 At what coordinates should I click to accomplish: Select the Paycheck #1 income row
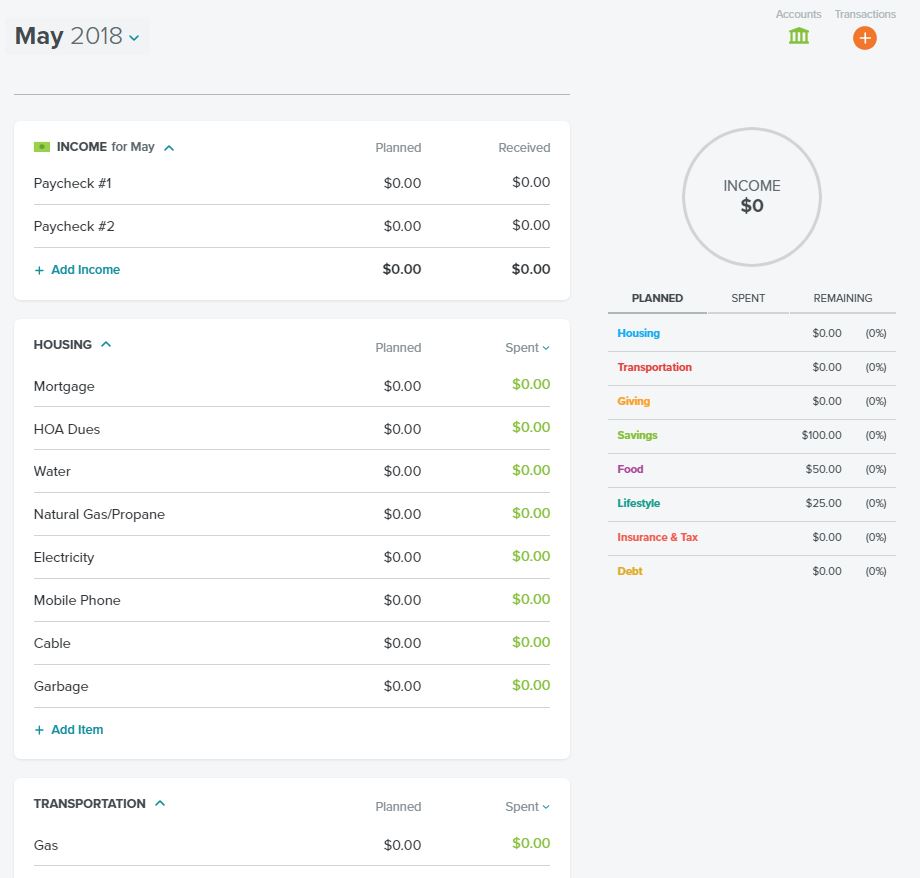coord(292,183)
